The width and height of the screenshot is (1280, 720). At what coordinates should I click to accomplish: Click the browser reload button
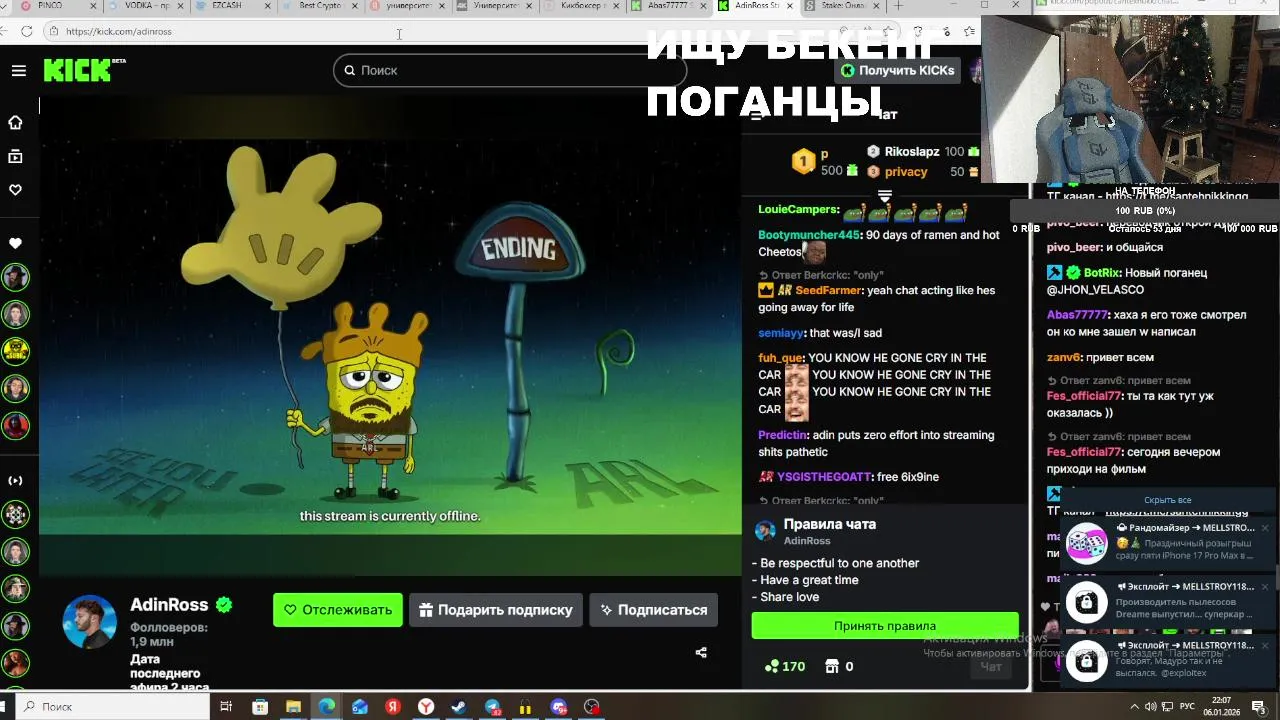[x=27, y=31]
